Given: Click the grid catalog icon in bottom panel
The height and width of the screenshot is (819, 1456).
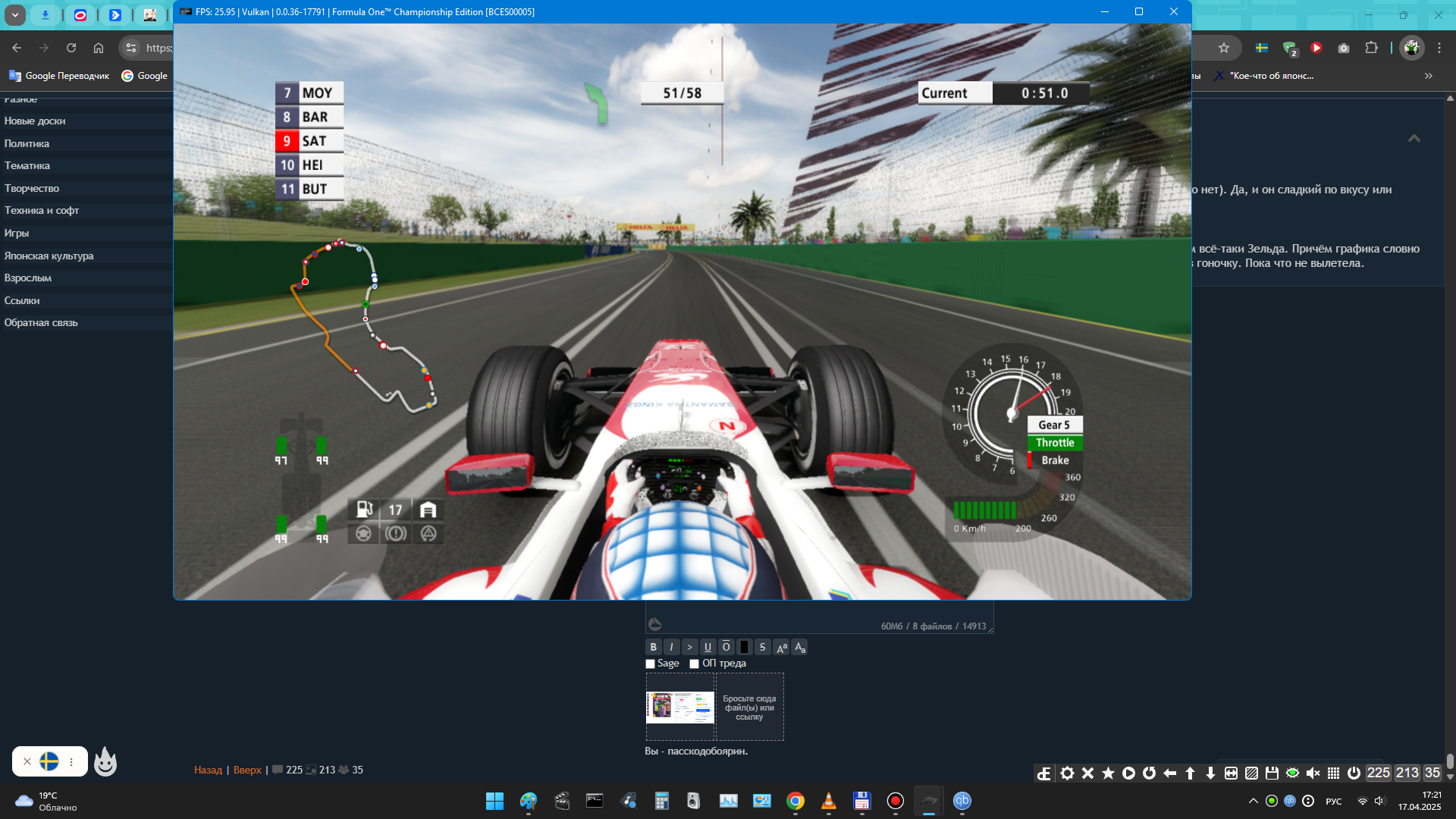Looking at the screenshot, I should [x=1333, y=773].
